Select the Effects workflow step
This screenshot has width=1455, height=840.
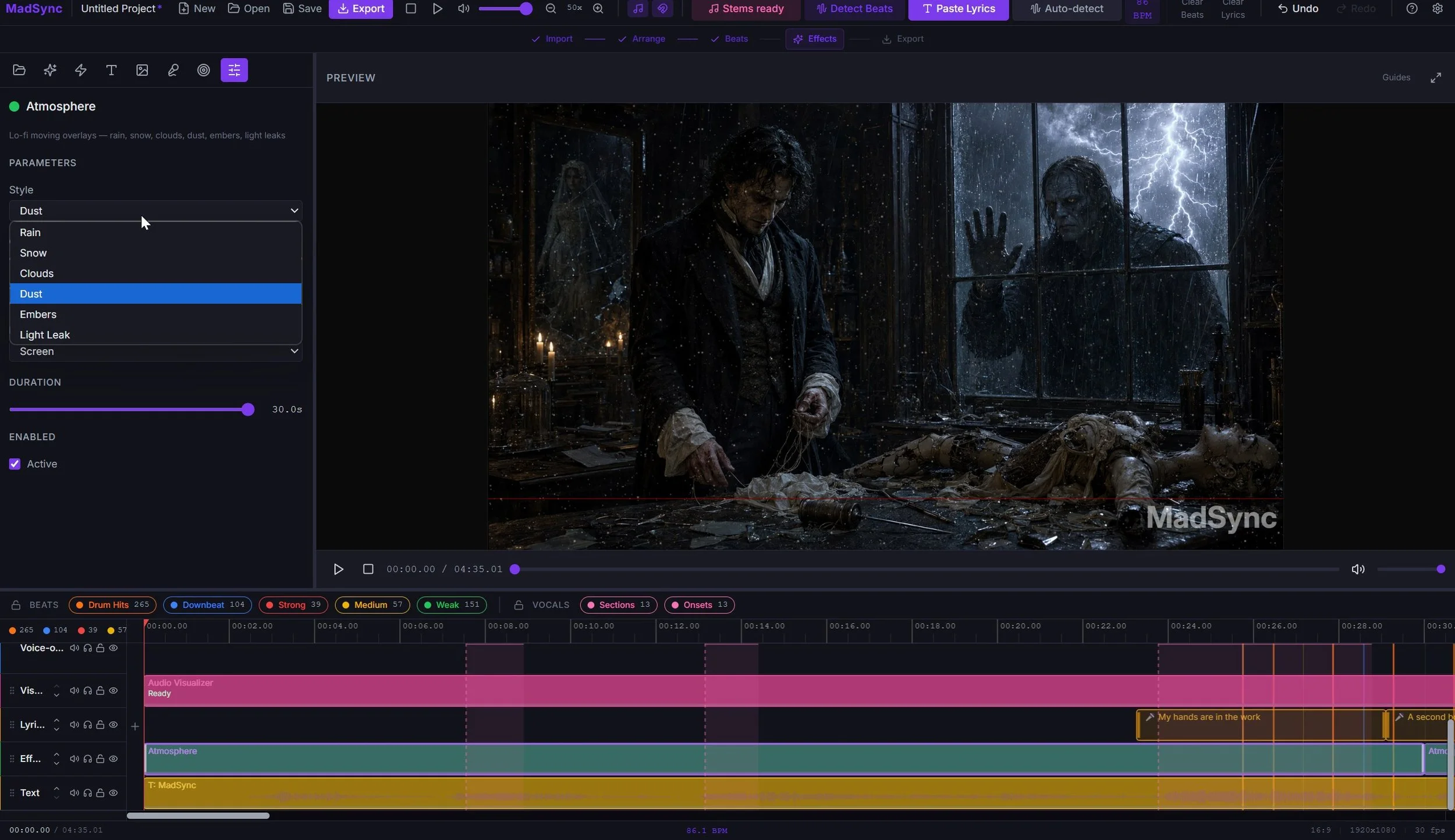(x=814, y=39)
